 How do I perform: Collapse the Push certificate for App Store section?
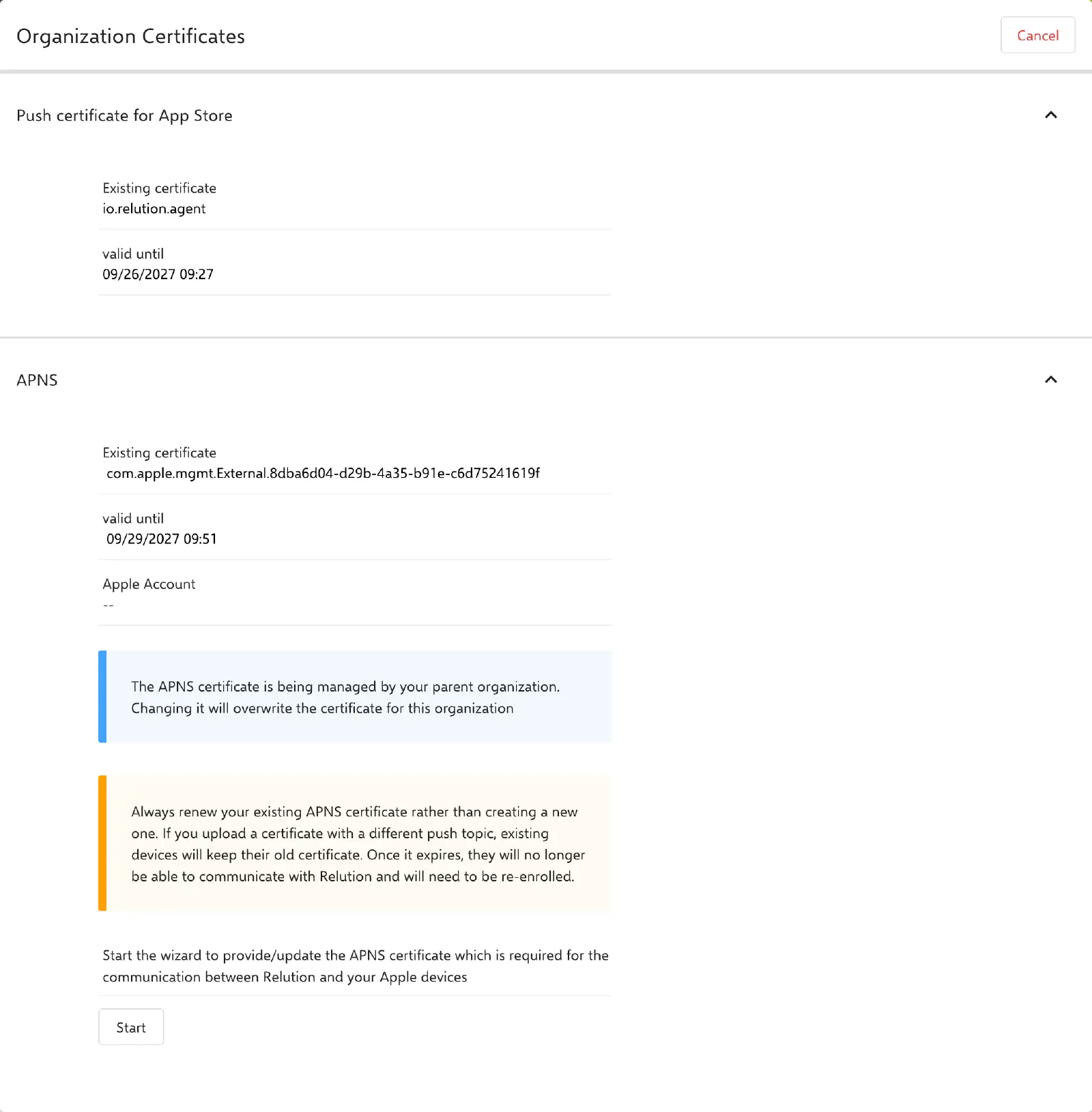pos(1051,115)
